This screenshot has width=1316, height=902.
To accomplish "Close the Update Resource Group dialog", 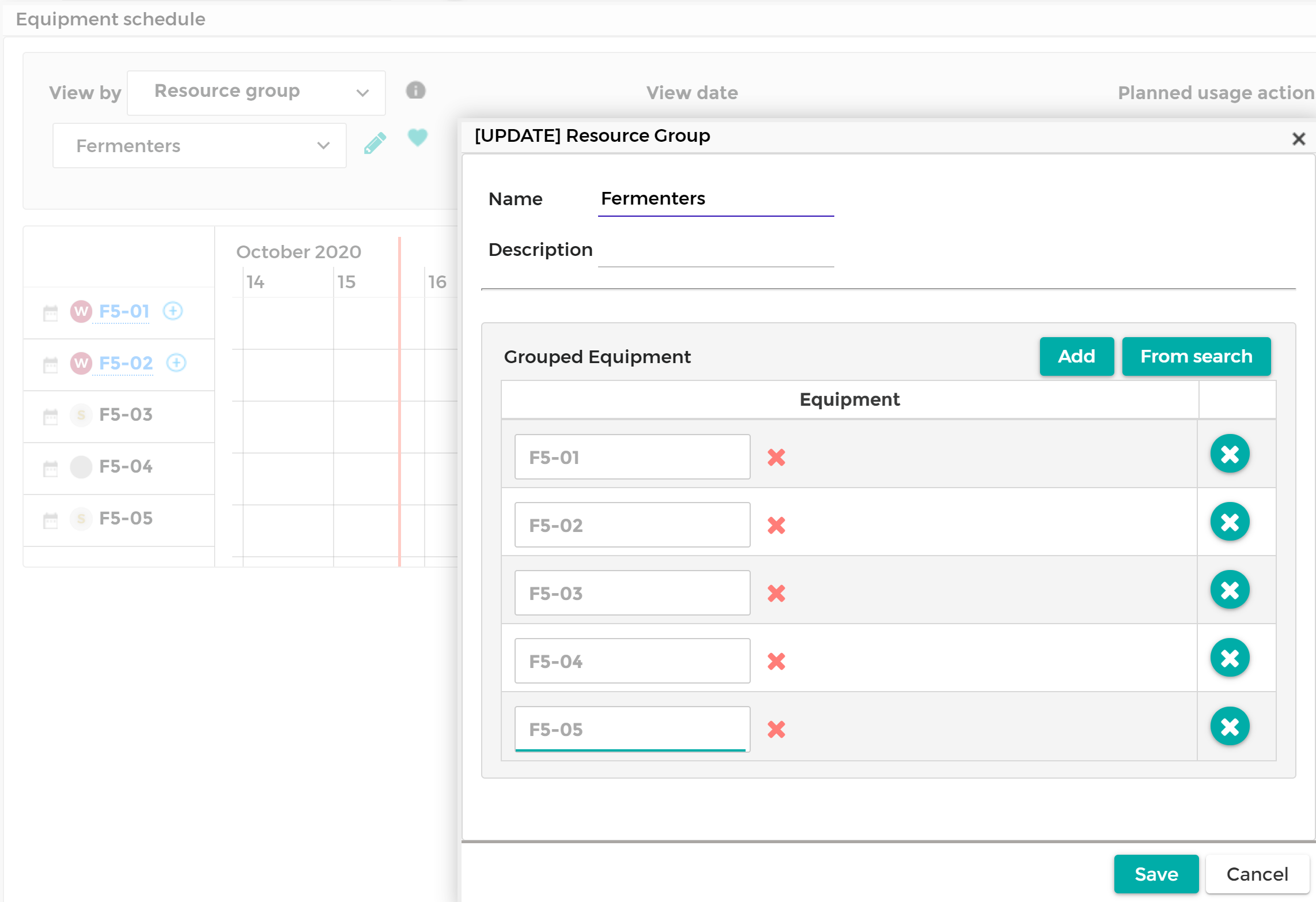I will tap(1298, 139).
